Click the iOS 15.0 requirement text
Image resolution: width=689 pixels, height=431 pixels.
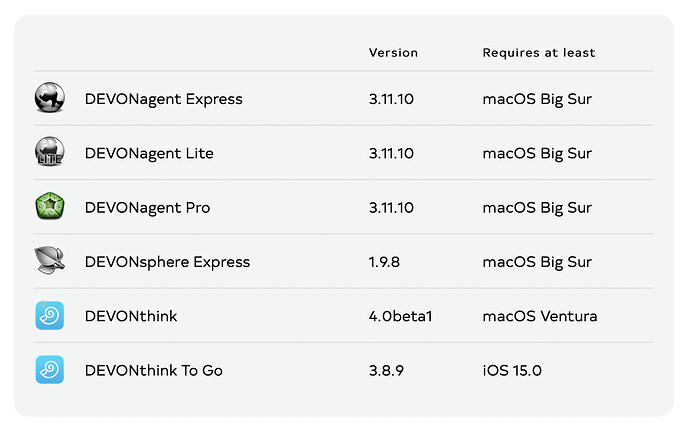click(x=512, y=370)
